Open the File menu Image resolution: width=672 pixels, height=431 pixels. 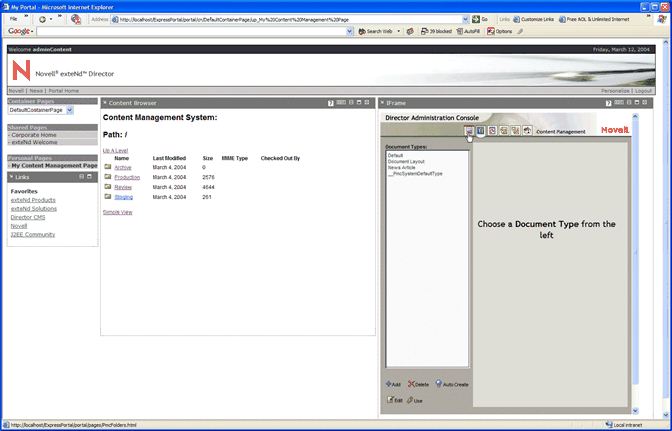point(14,19)
